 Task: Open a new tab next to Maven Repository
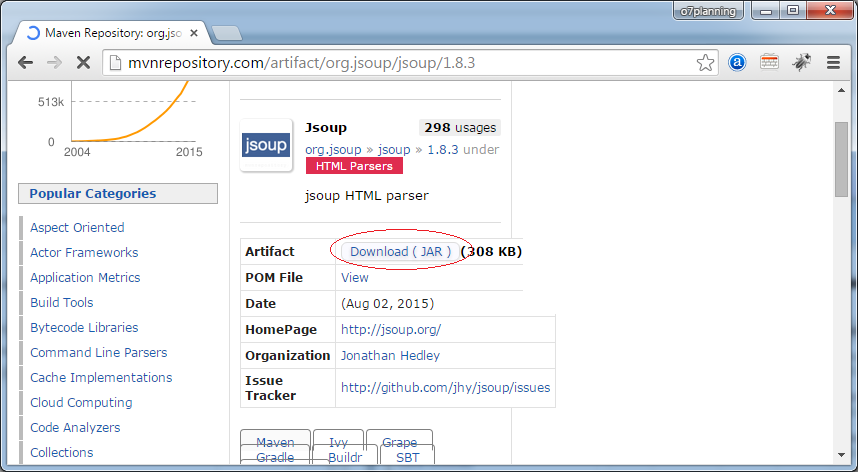coord(227,33)
